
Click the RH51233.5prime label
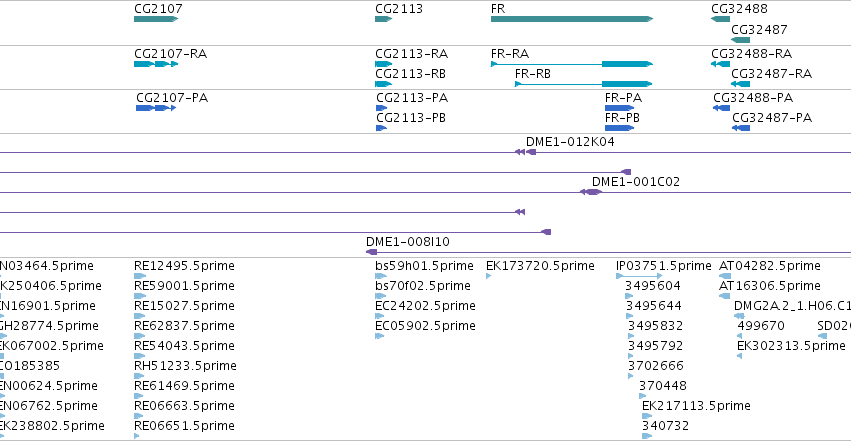[x=185, y=366]
